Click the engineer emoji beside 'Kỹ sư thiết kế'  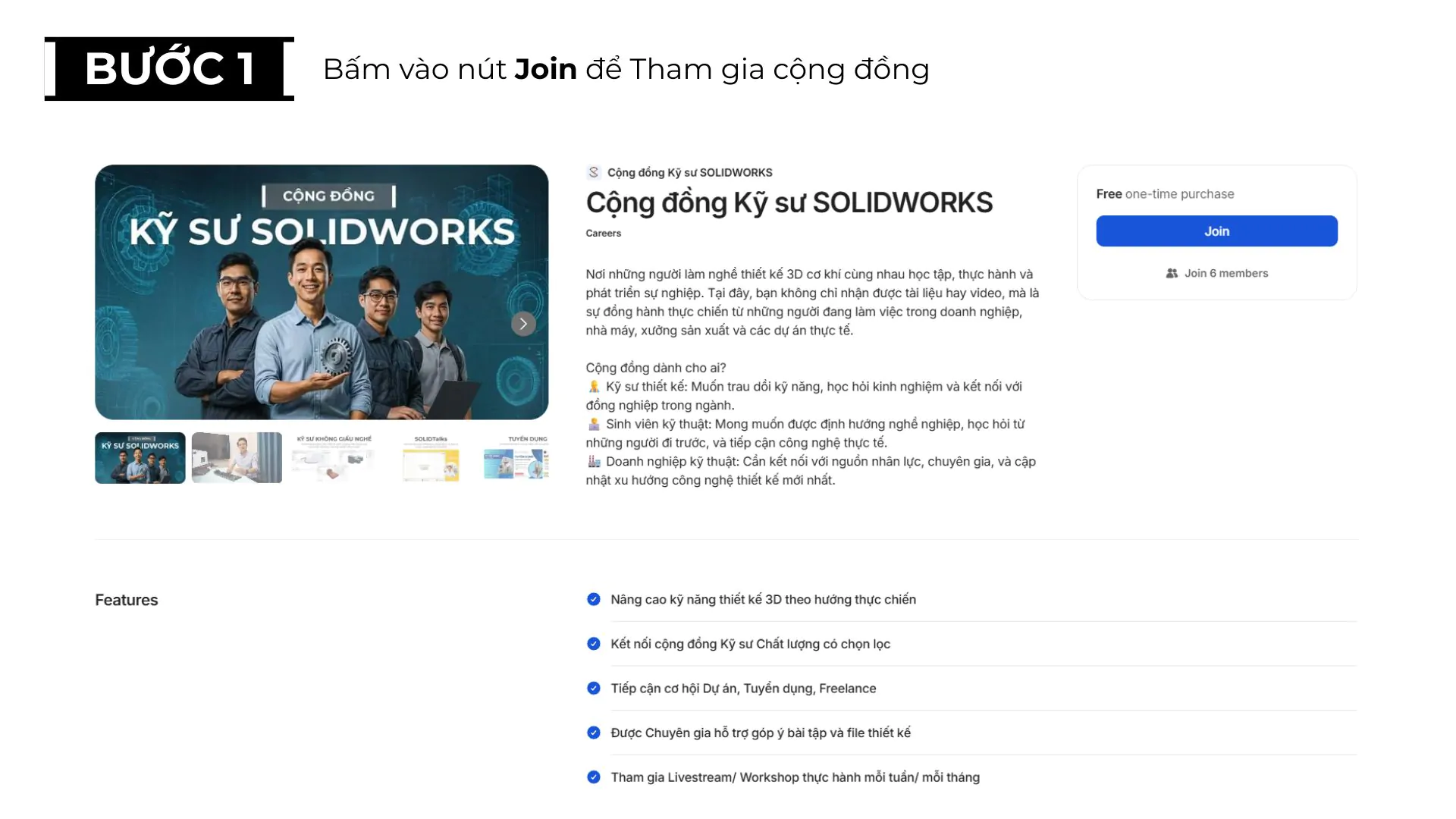pos(594,387)
